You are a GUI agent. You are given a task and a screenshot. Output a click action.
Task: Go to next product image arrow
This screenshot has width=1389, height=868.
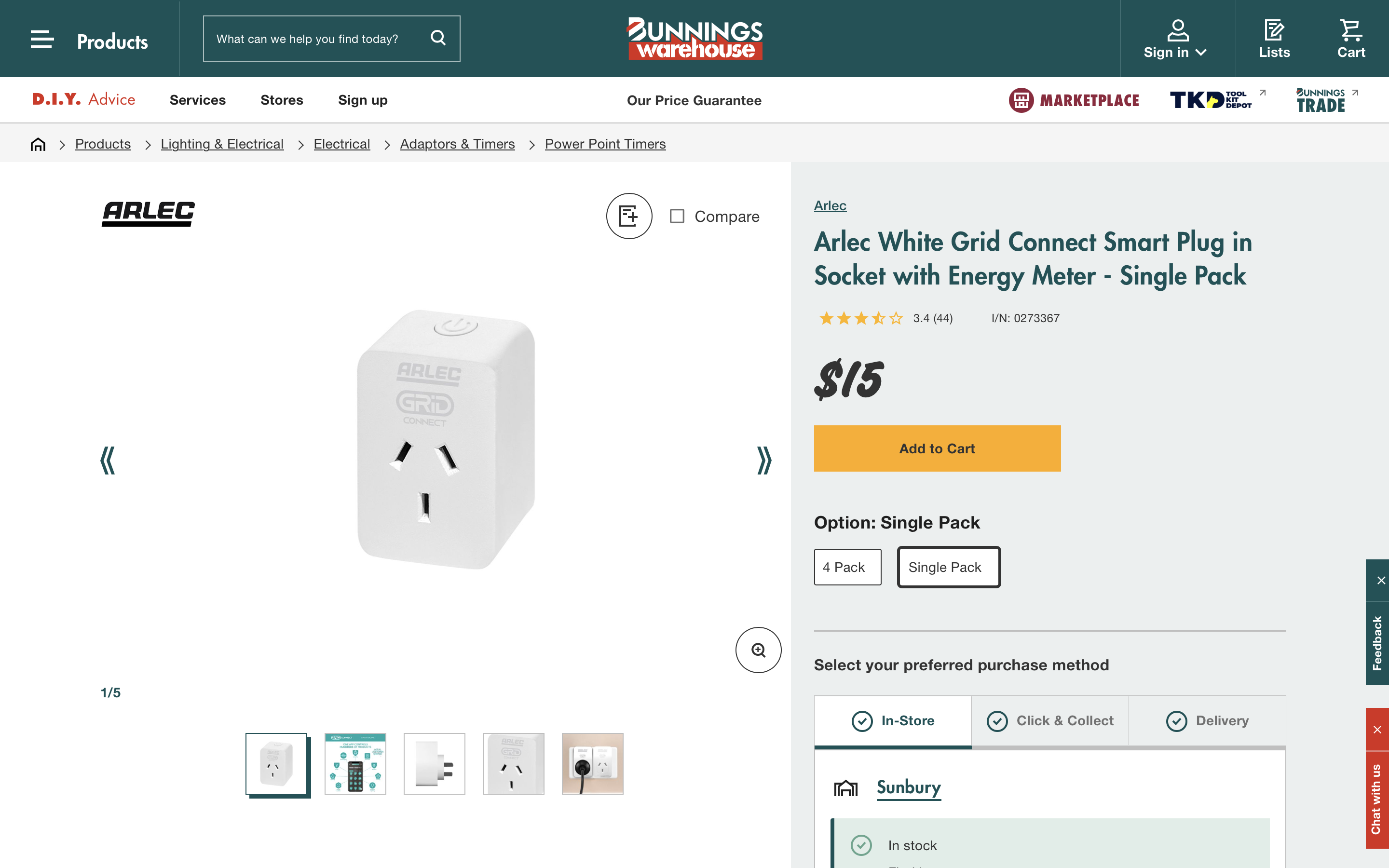coord(763,461)
